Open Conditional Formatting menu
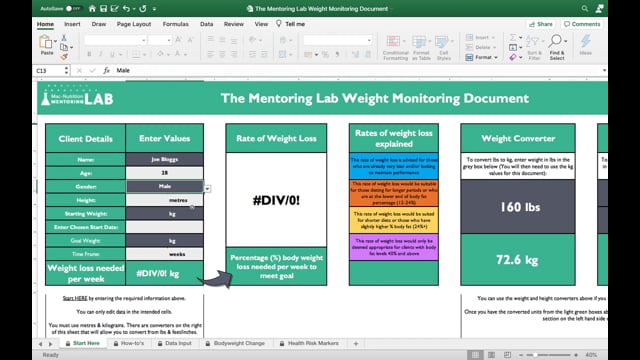Image resolution: width=640 pixels, height=360 pixels. pos(395,48)
